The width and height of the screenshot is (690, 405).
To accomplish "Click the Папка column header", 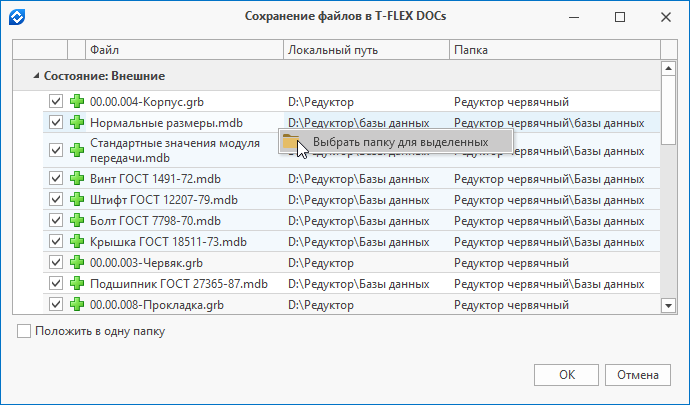I will (555, 50).
